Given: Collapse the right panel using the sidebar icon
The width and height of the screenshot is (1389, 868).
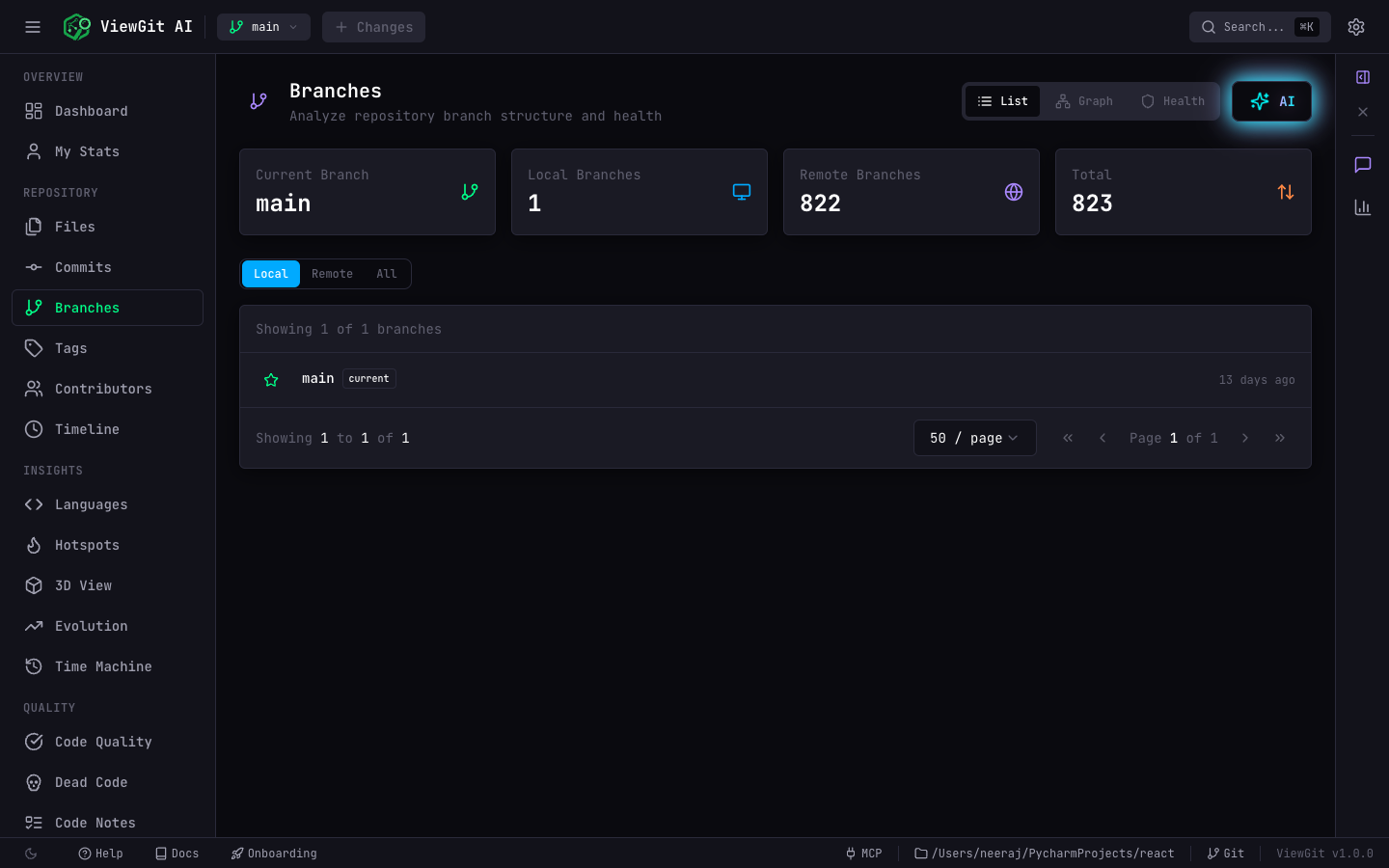Looking at the screenshot, I should pos(1362,77).
